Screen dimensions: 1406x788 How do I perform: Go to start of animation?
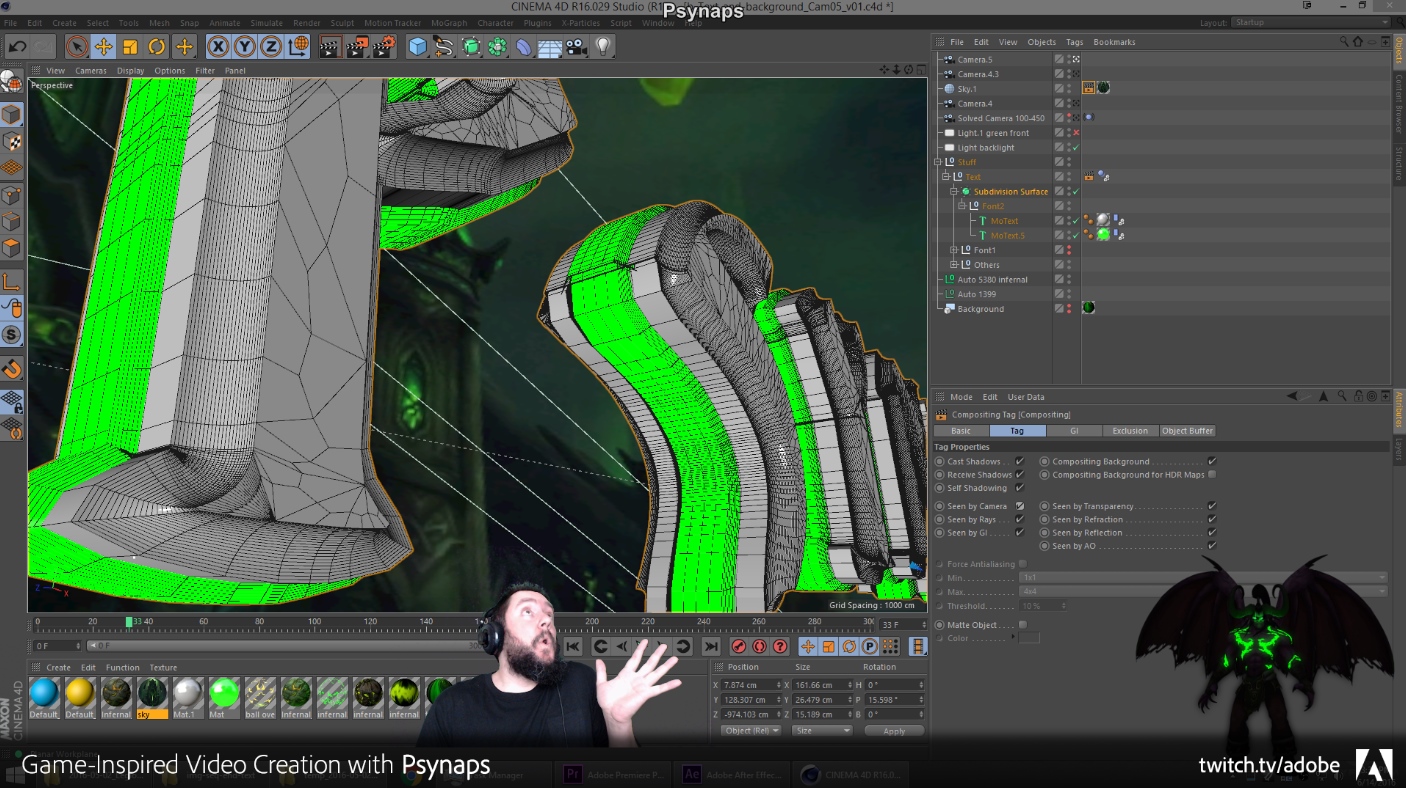(x=573, y=647)
